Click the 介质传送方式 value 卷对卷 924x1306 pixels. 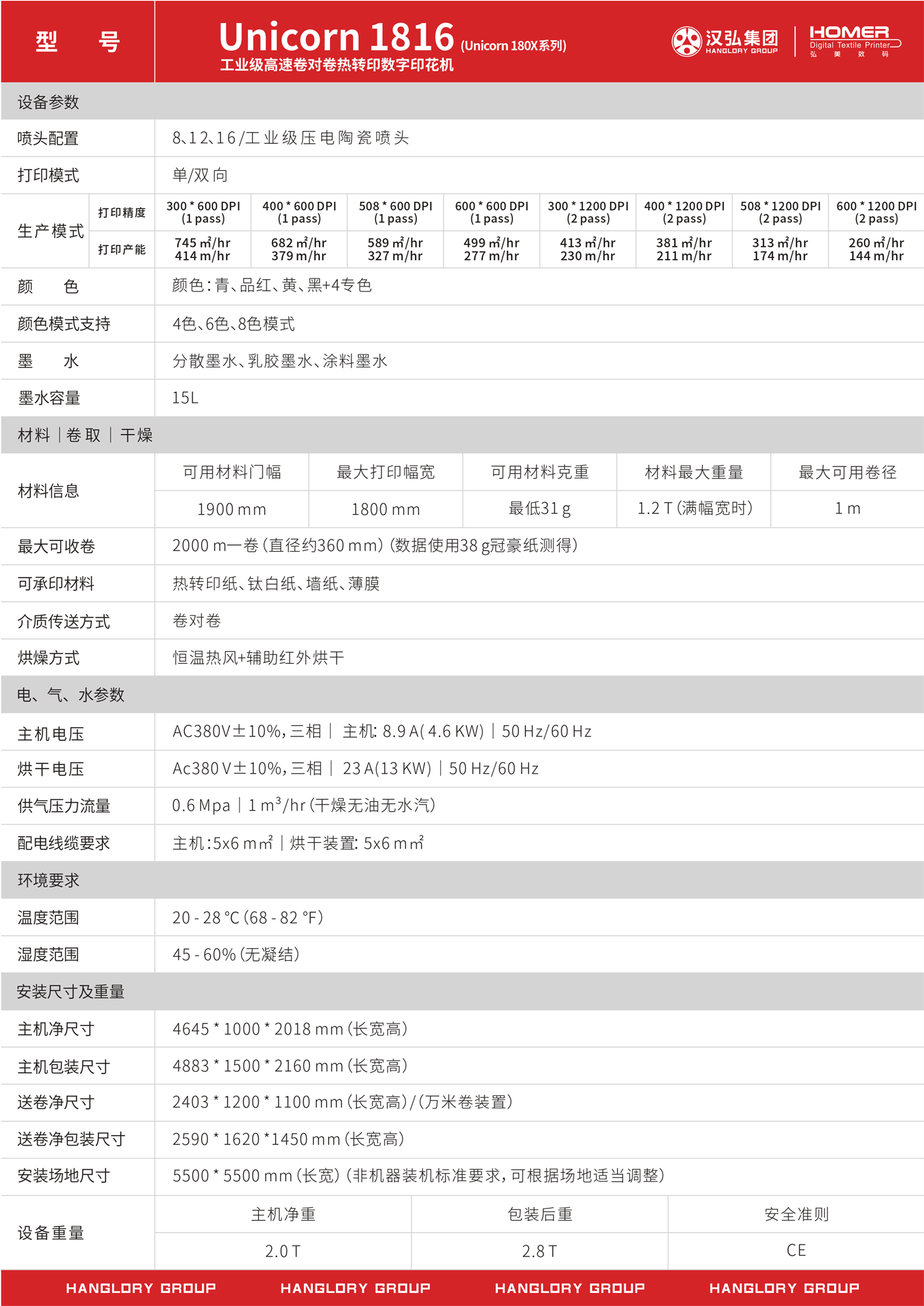click(197, 620)
